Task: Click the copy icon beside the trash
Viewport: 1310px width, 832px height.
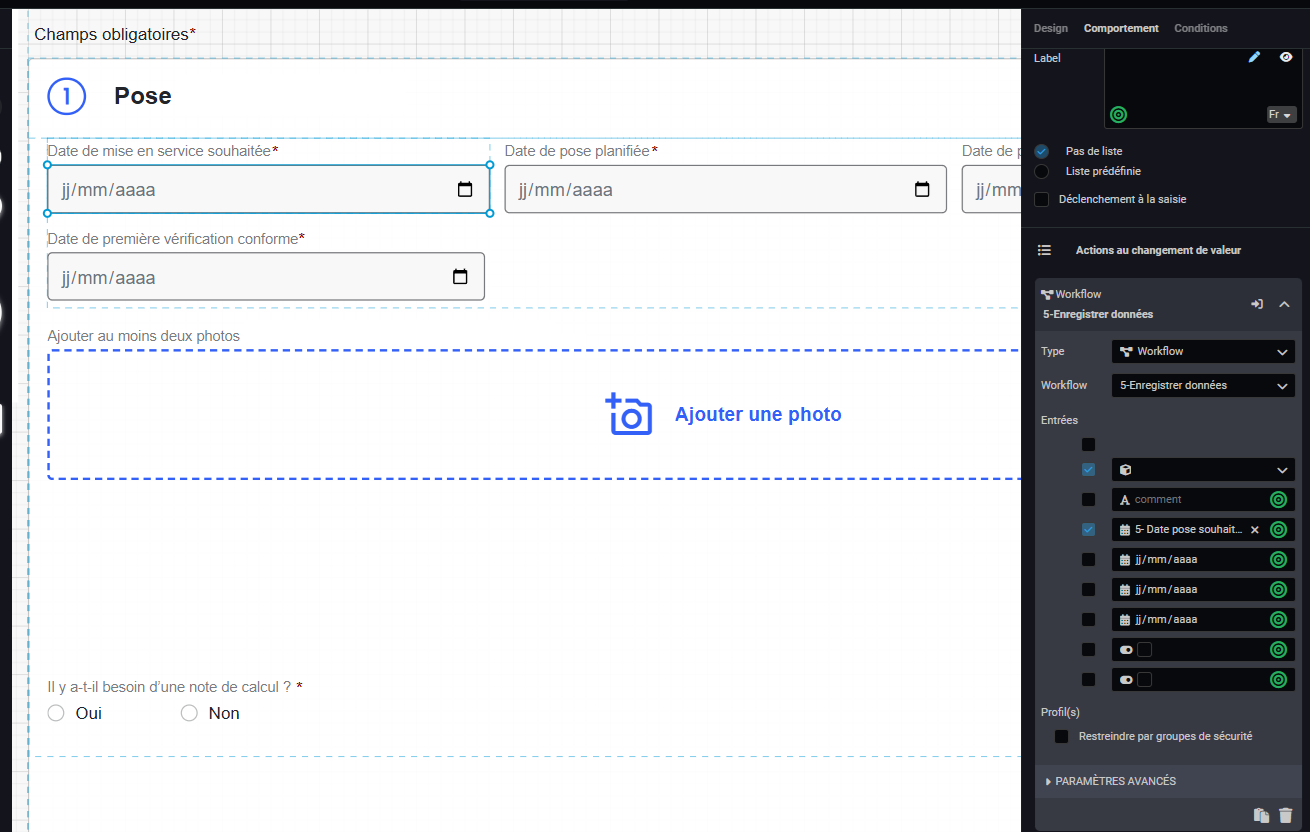Action: click(1261, 815)
